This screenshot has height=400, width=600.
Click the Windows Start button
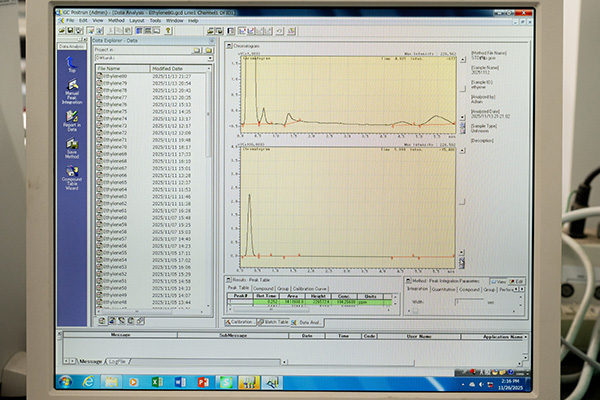pyautogui.click(x=65, y=382)
